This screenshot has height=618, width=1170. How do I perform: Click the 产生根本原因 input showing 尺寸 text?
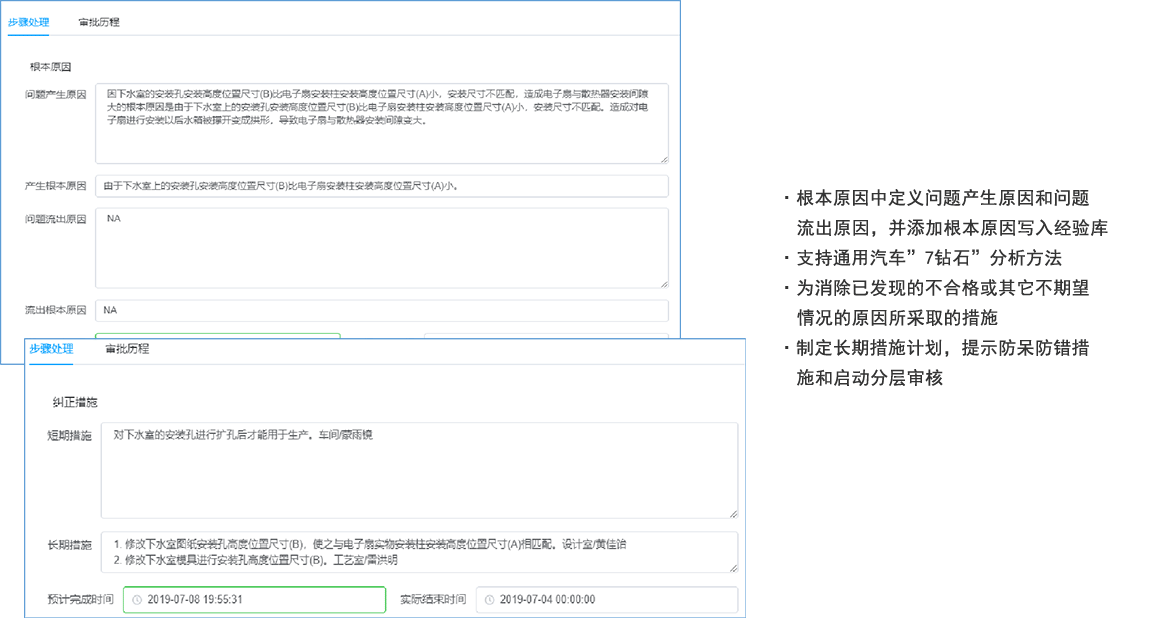(x=380, y=186)
